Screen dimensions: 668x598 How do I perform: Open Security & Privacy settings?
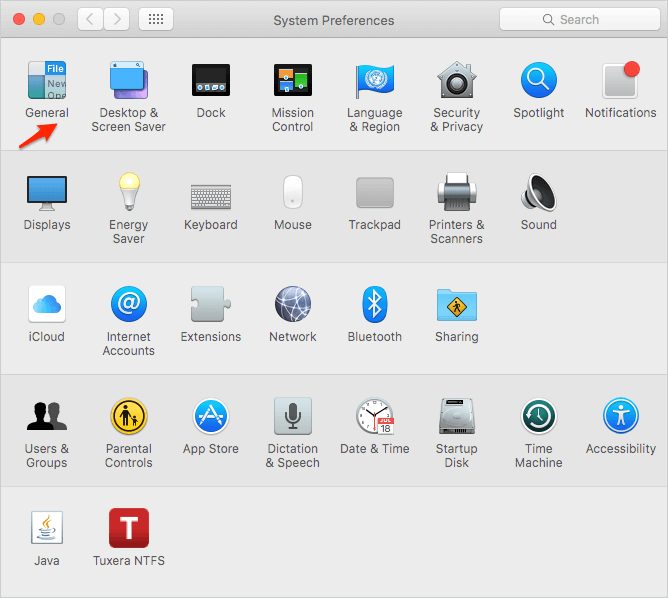pos(457,80)
